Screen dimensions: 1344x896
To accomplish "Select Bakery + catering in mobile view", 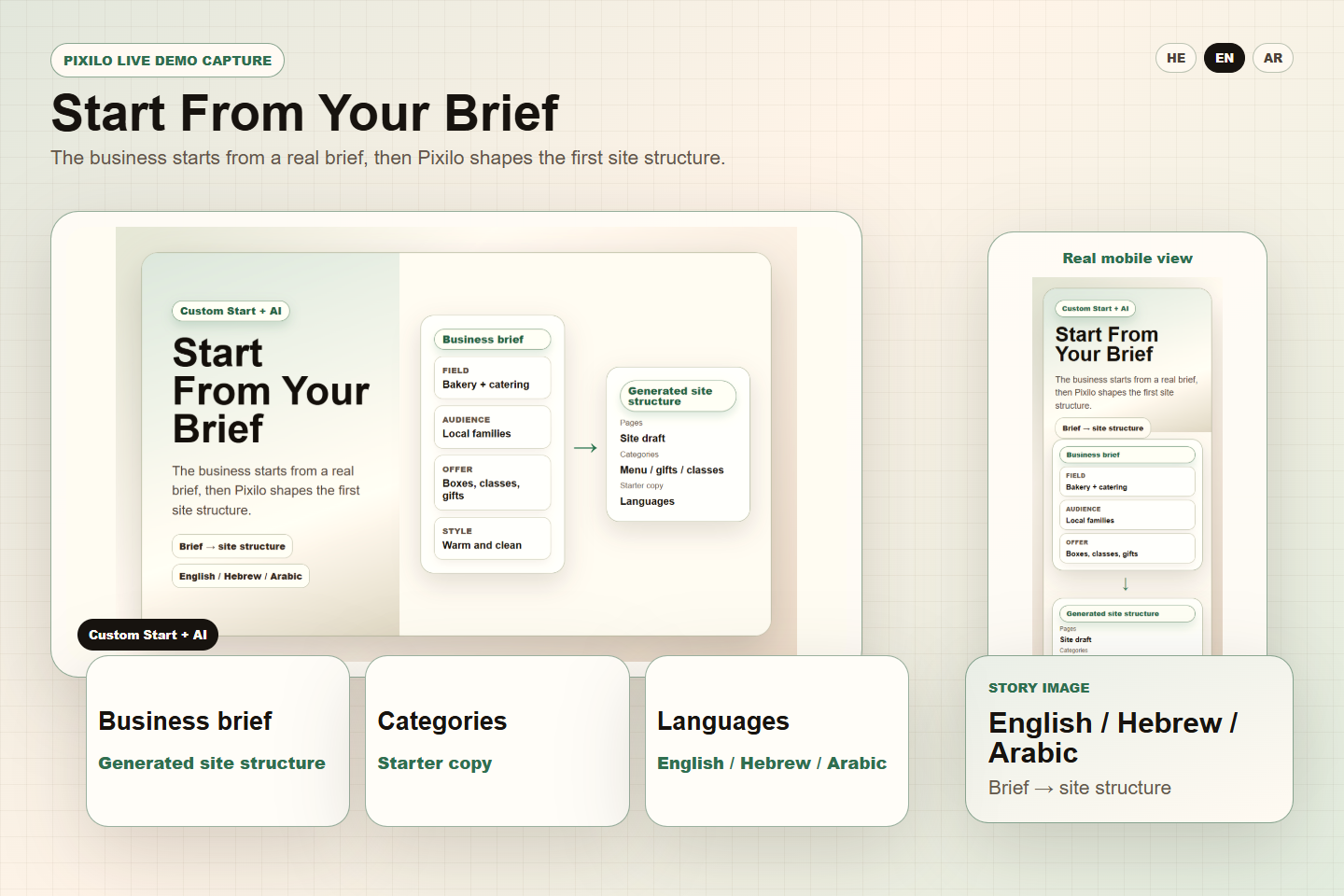I will [x=1127, y=482].
